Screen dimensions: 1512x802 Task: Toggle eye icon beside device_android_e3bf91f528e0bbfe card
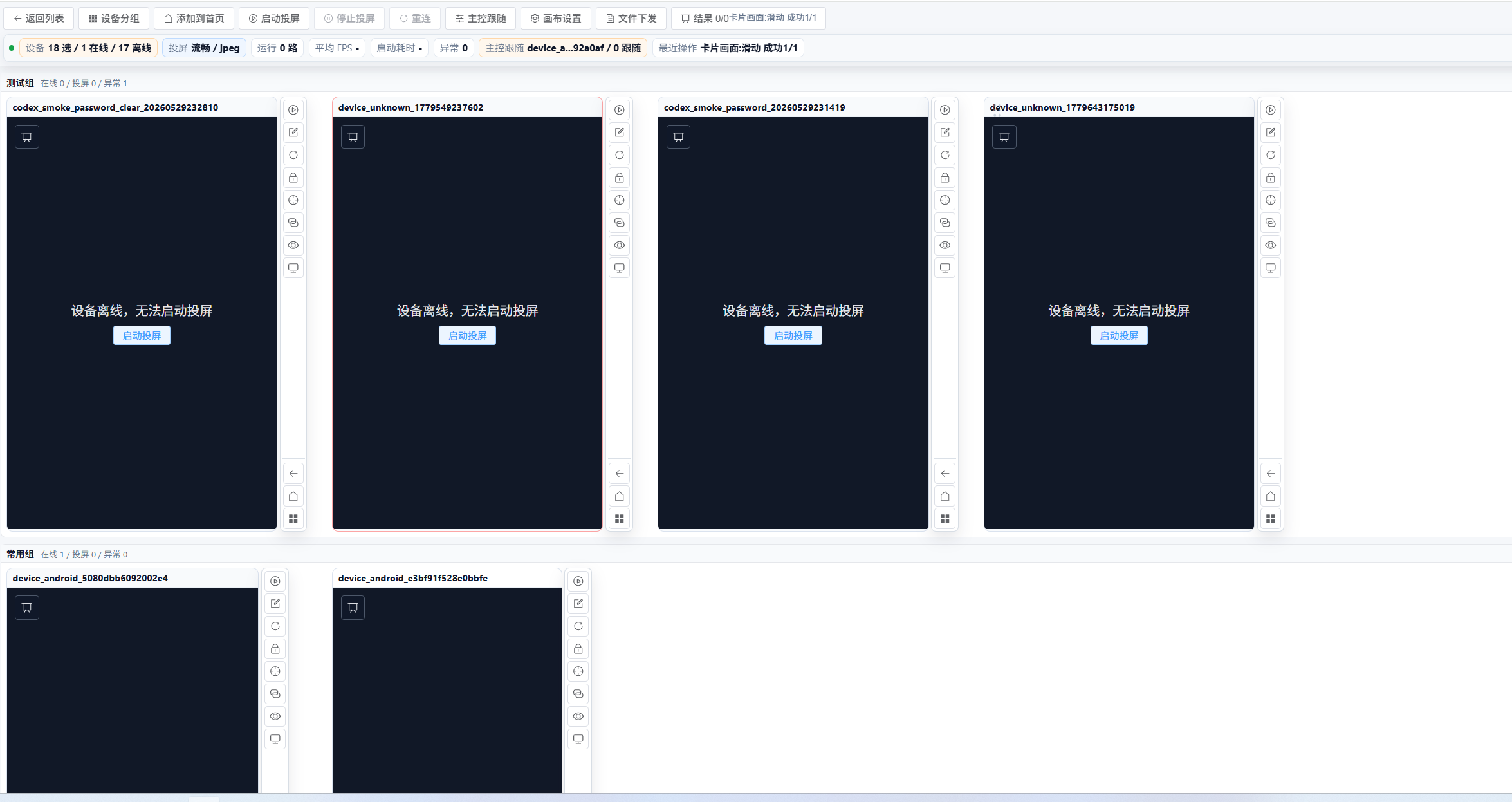578,716
